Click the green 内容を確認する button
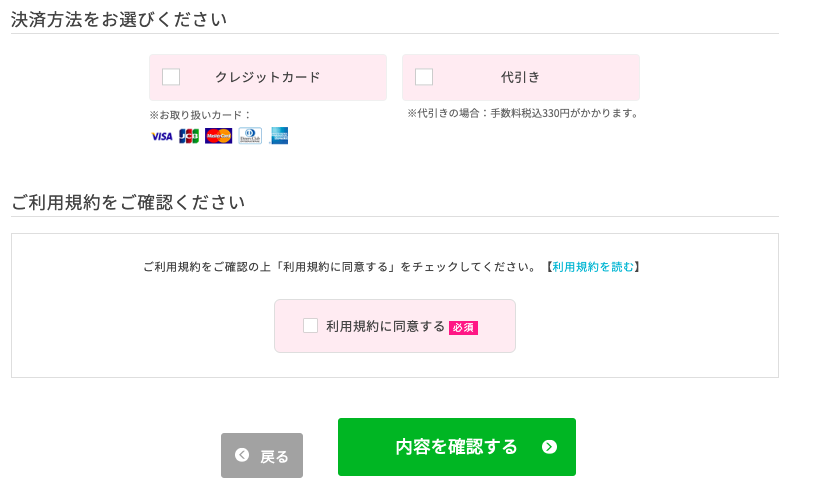 point(457,447)
